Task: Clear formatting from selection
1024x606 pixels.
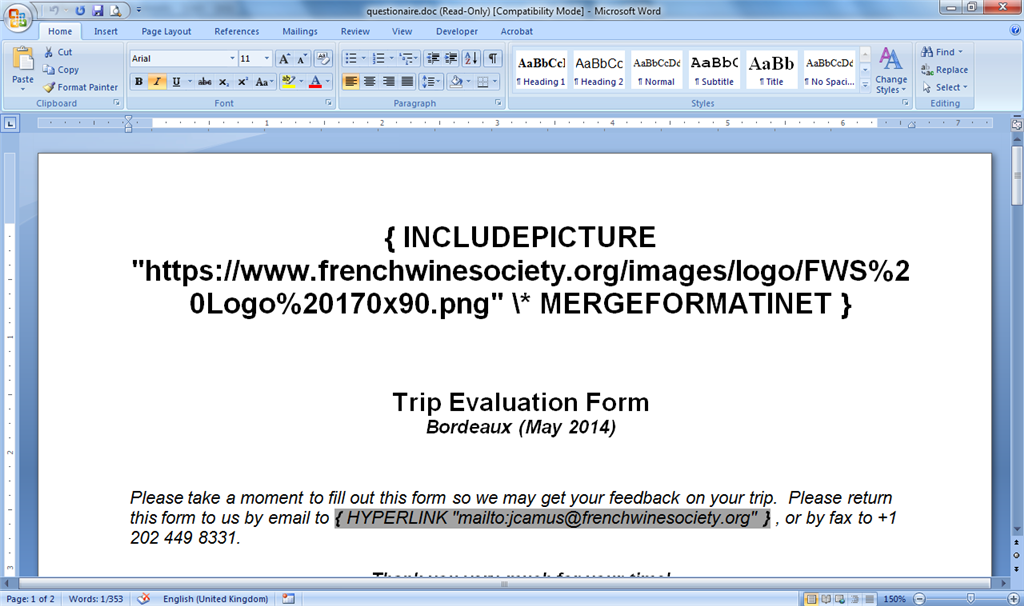Action: click(x=323, y=59)
